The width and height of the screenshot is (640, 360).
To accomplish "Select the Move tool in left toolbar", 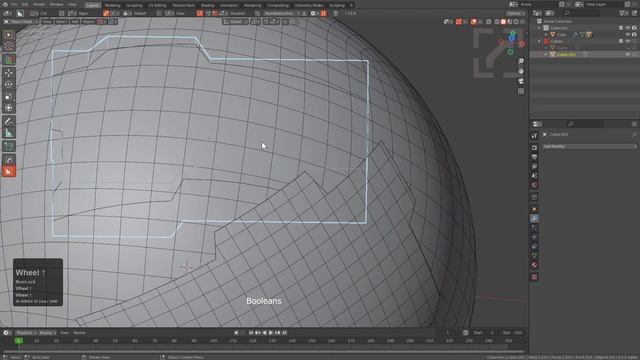I will 9,73.
